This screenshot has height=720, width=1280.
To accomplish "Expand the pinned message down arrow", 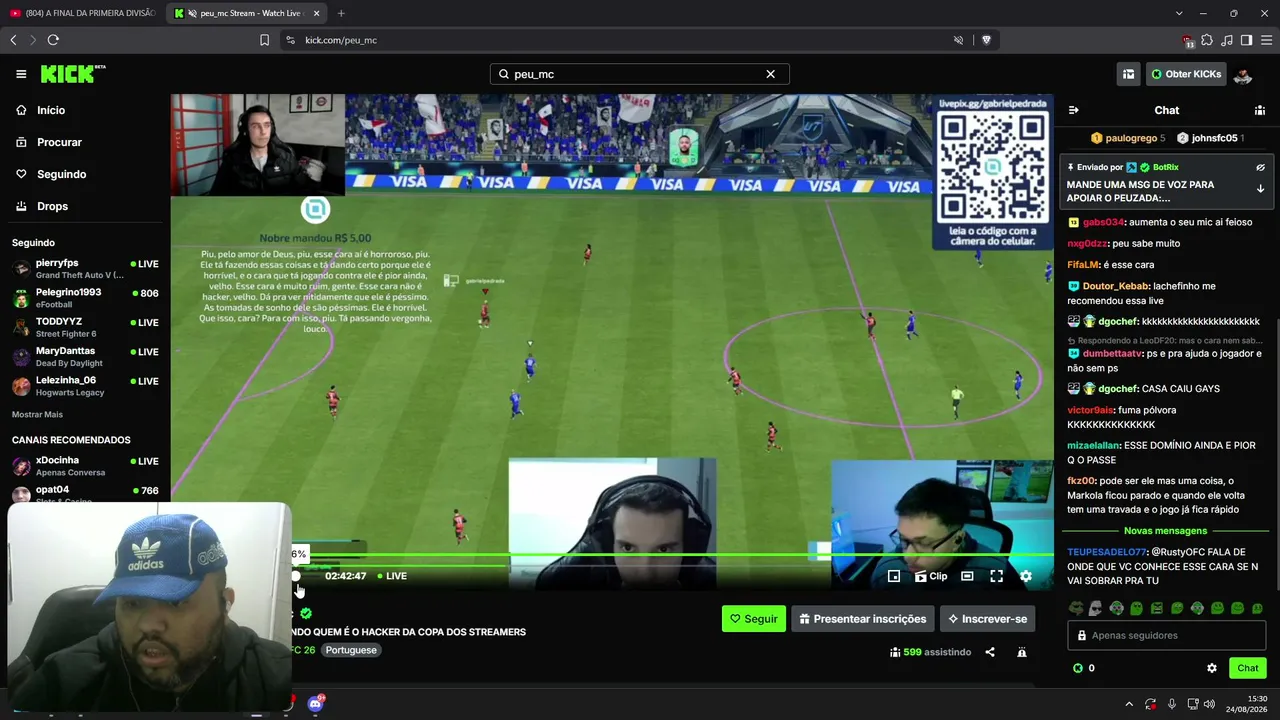I will tap(1260, 188).
